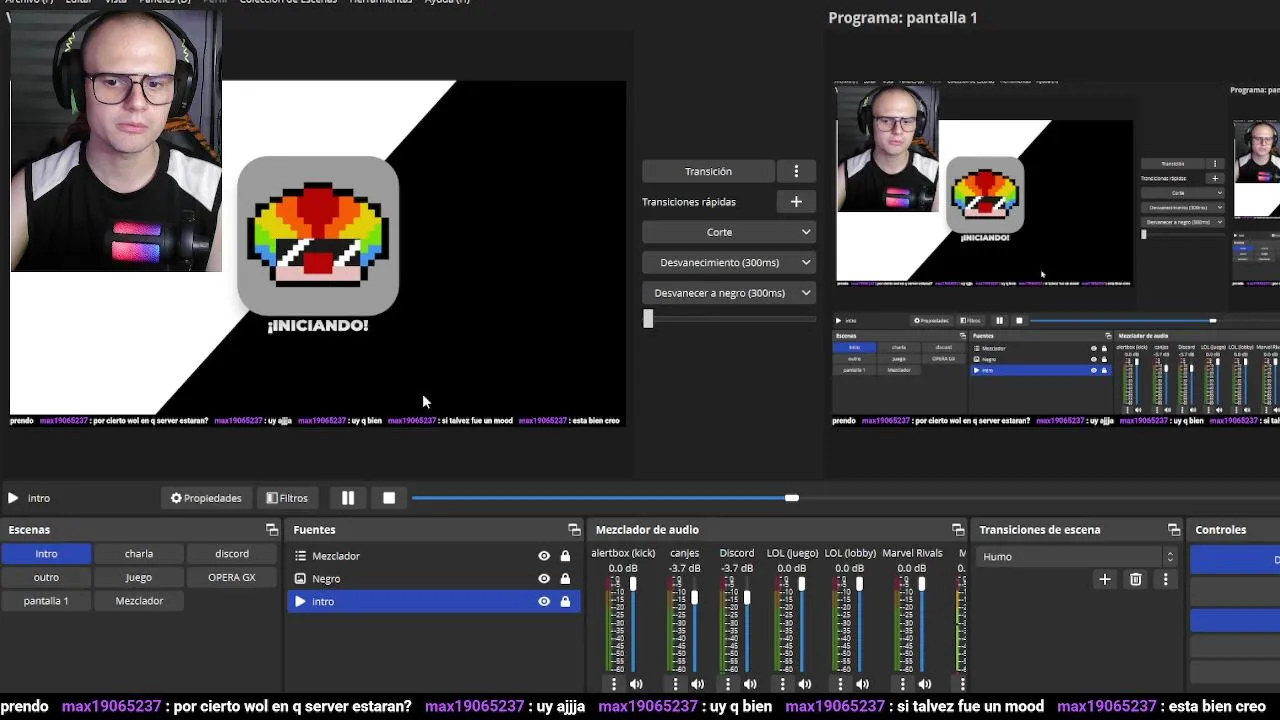The height and width of the screenshot is (720, 1280).
Task: Select the Mezclador scene in Escenas
Action: point(139,601)
